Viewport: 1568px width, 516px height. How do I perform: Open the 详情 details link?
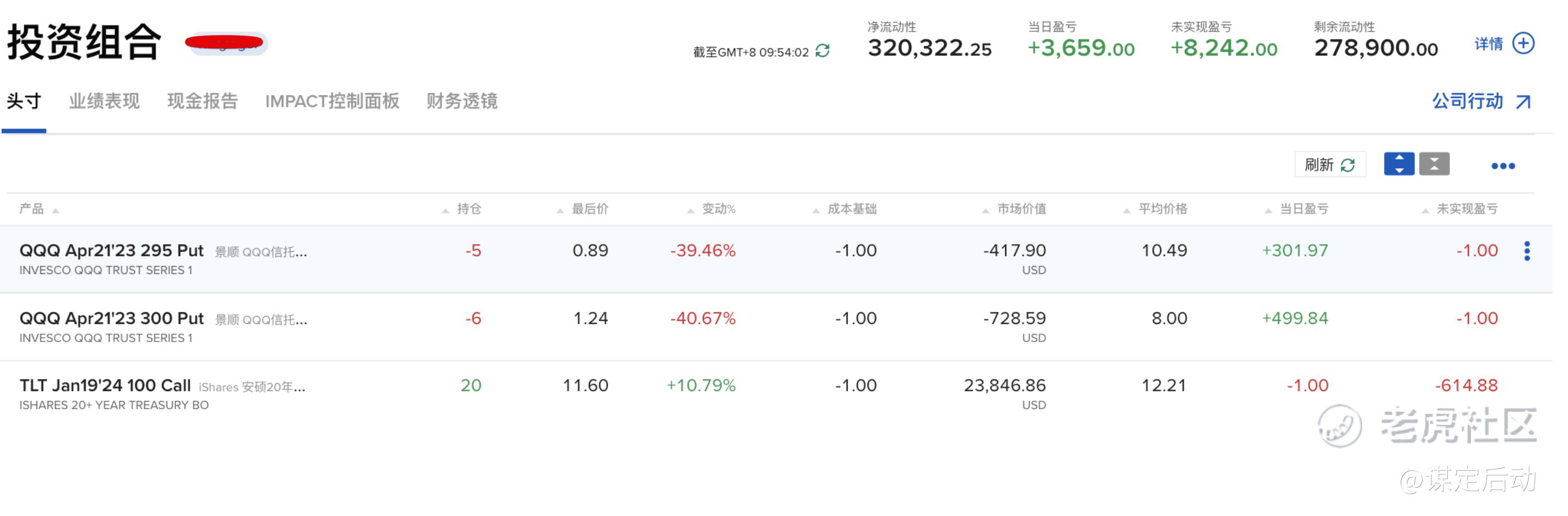[x=1488, y=44]
